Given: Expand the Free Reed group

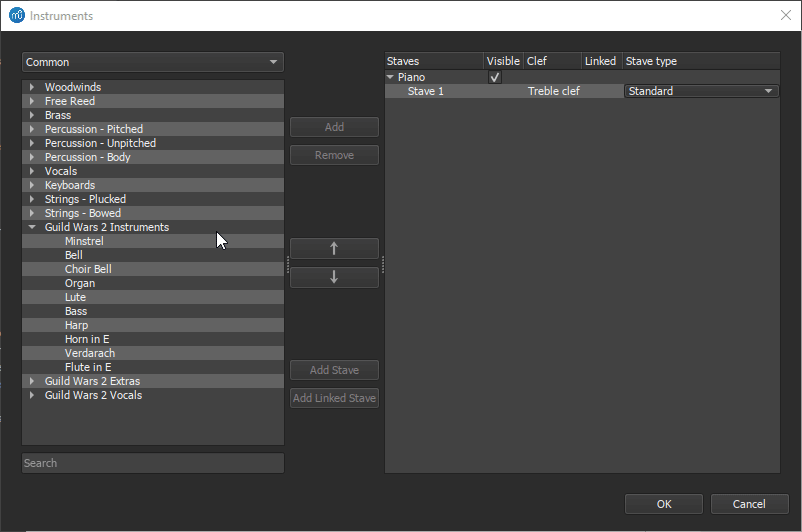Looking at the screenshot, I should pyautogui.click(x=32, y=101).
